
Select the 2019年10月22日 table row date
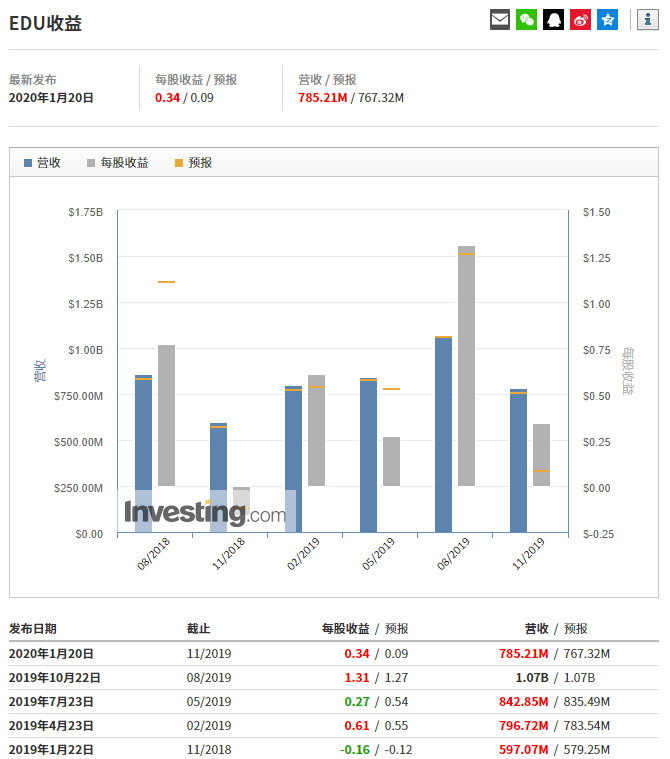tap(55, 678)
